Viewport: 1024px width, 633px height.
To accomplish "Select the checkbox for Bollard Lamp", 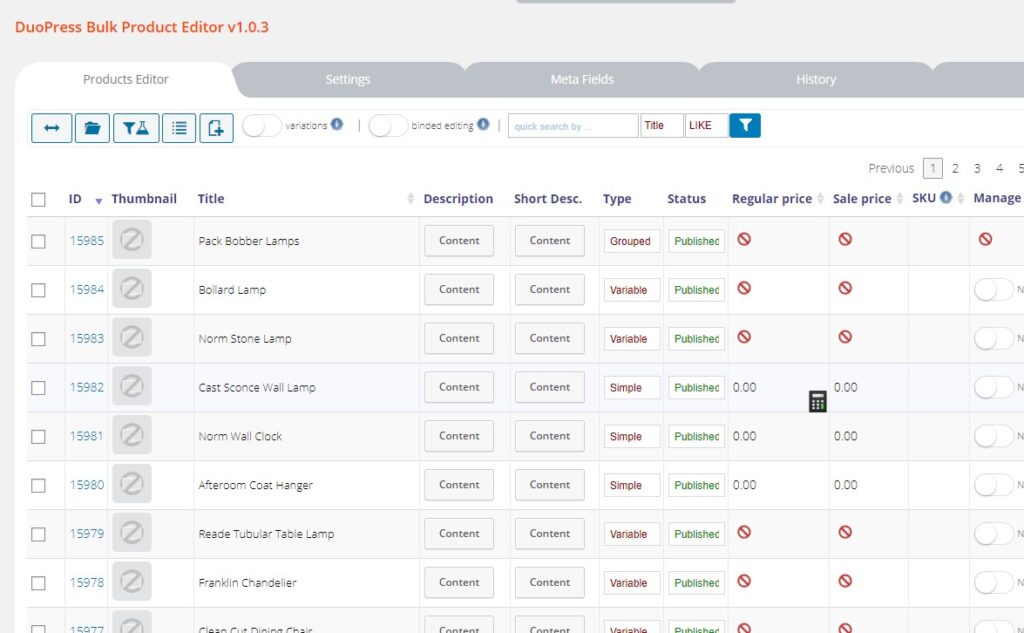I will (39, 290).
